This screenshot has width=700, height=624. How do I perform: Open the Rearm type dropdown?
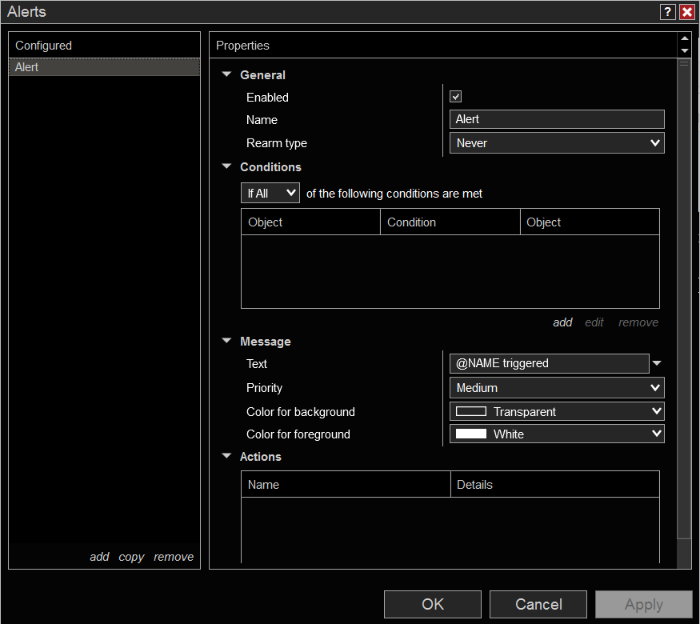click(557, 143)
